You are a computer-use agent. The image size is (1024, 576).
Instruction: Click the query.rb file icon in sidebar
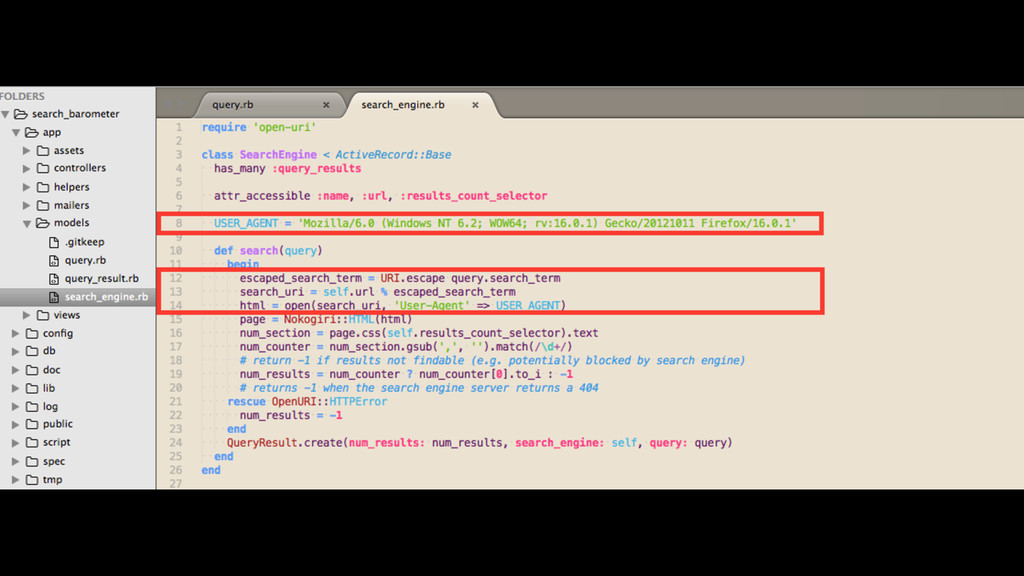pyautogui.click(x=54, y=261)
